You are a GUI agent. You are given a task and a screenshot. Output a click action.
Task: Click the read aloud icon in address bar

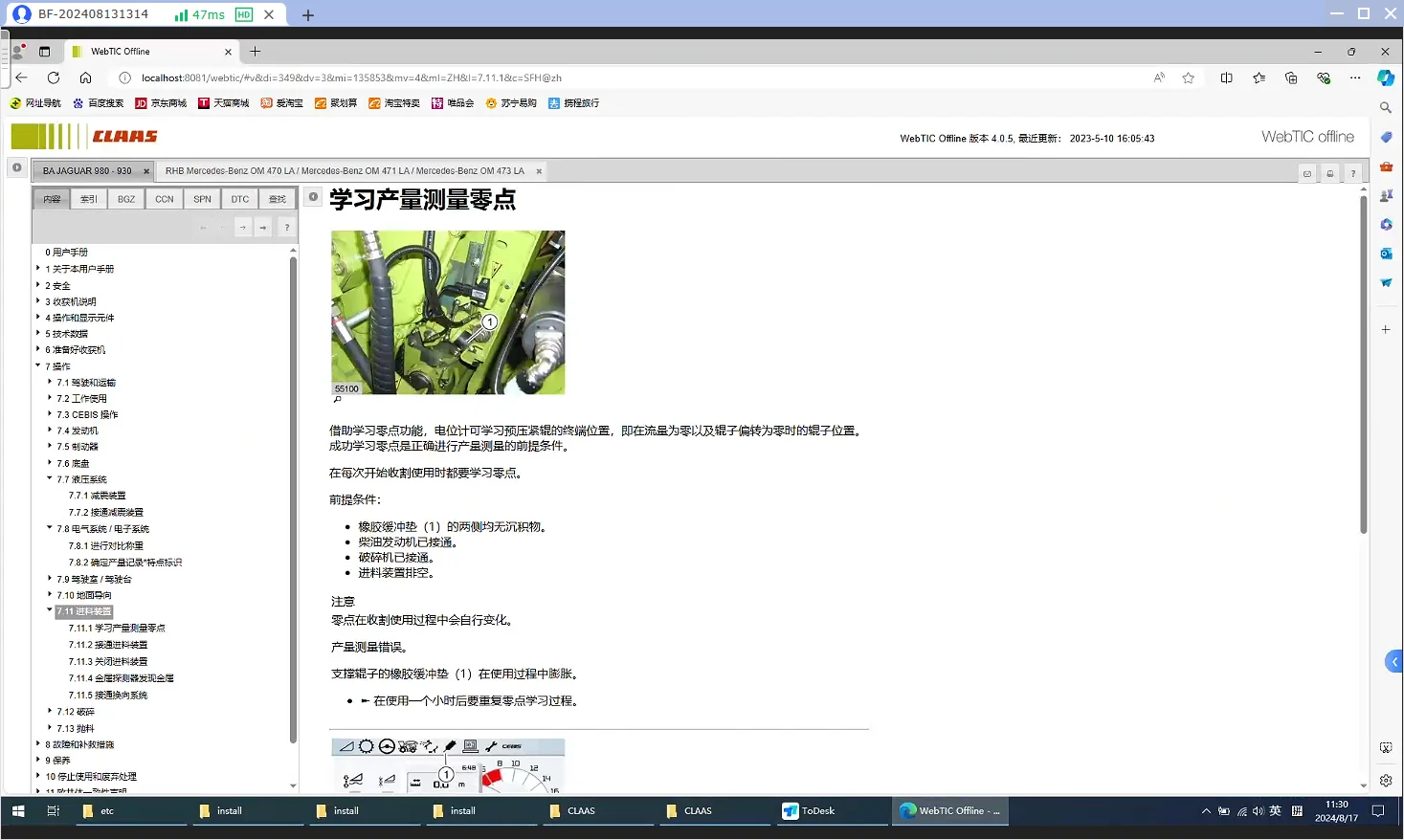pyautogui.click(x=1159, y=78)
